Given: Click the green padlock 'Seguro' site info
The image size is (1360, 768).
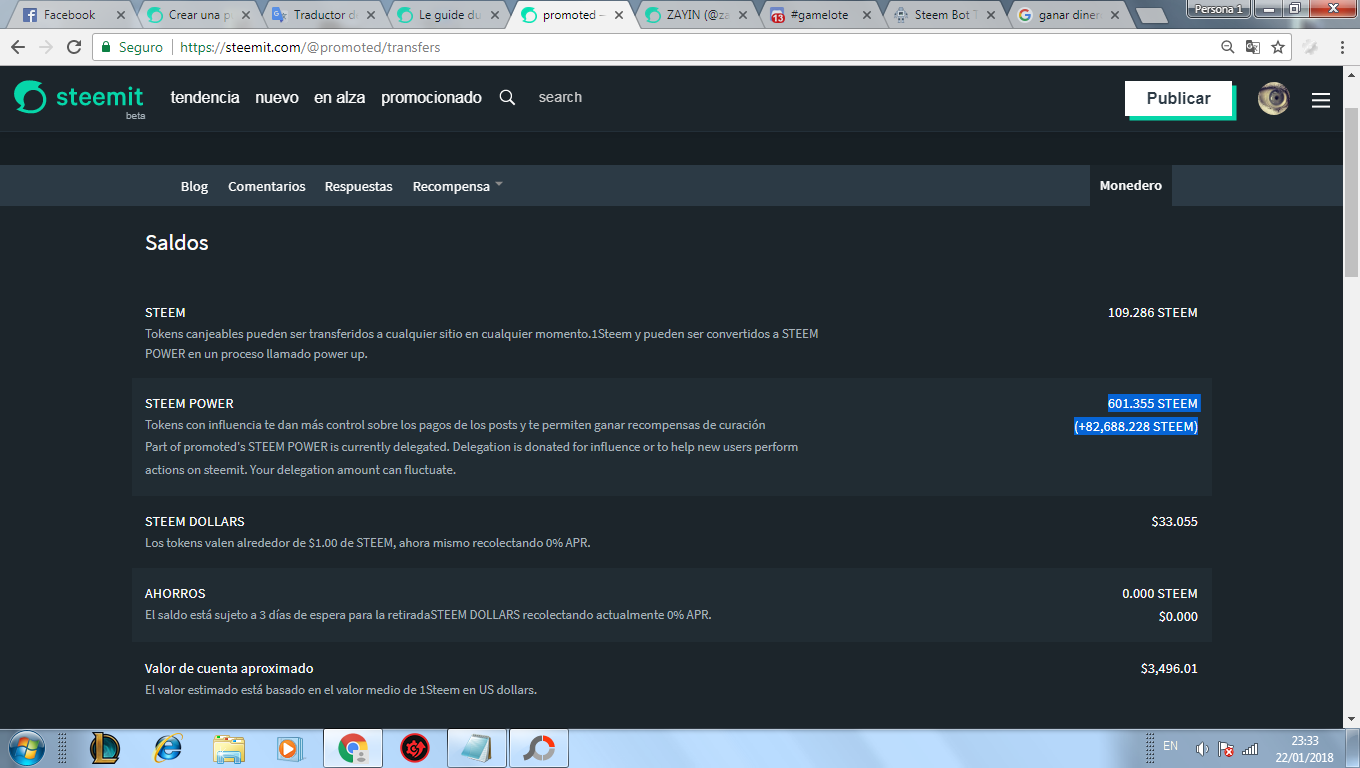Looking at the screenshot, I should (x=132, y=47).
